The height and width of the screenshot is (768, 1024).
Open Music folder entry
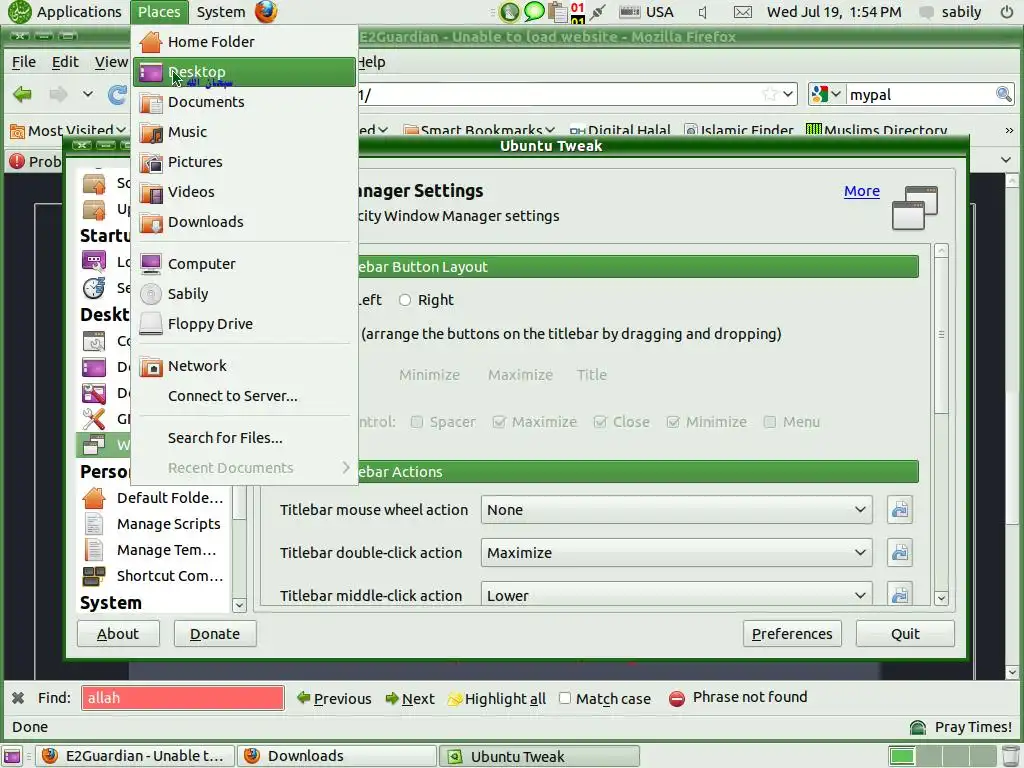(244, 132)
